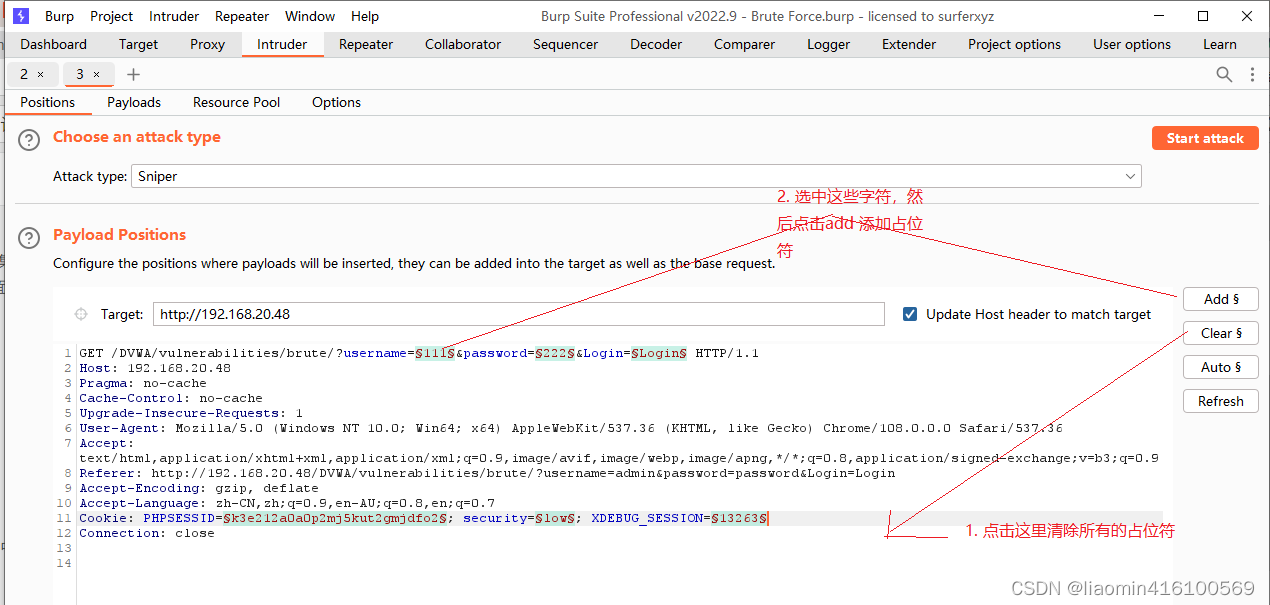
Task: Go to the Comparer tab
Action: [x=744, y=44]
